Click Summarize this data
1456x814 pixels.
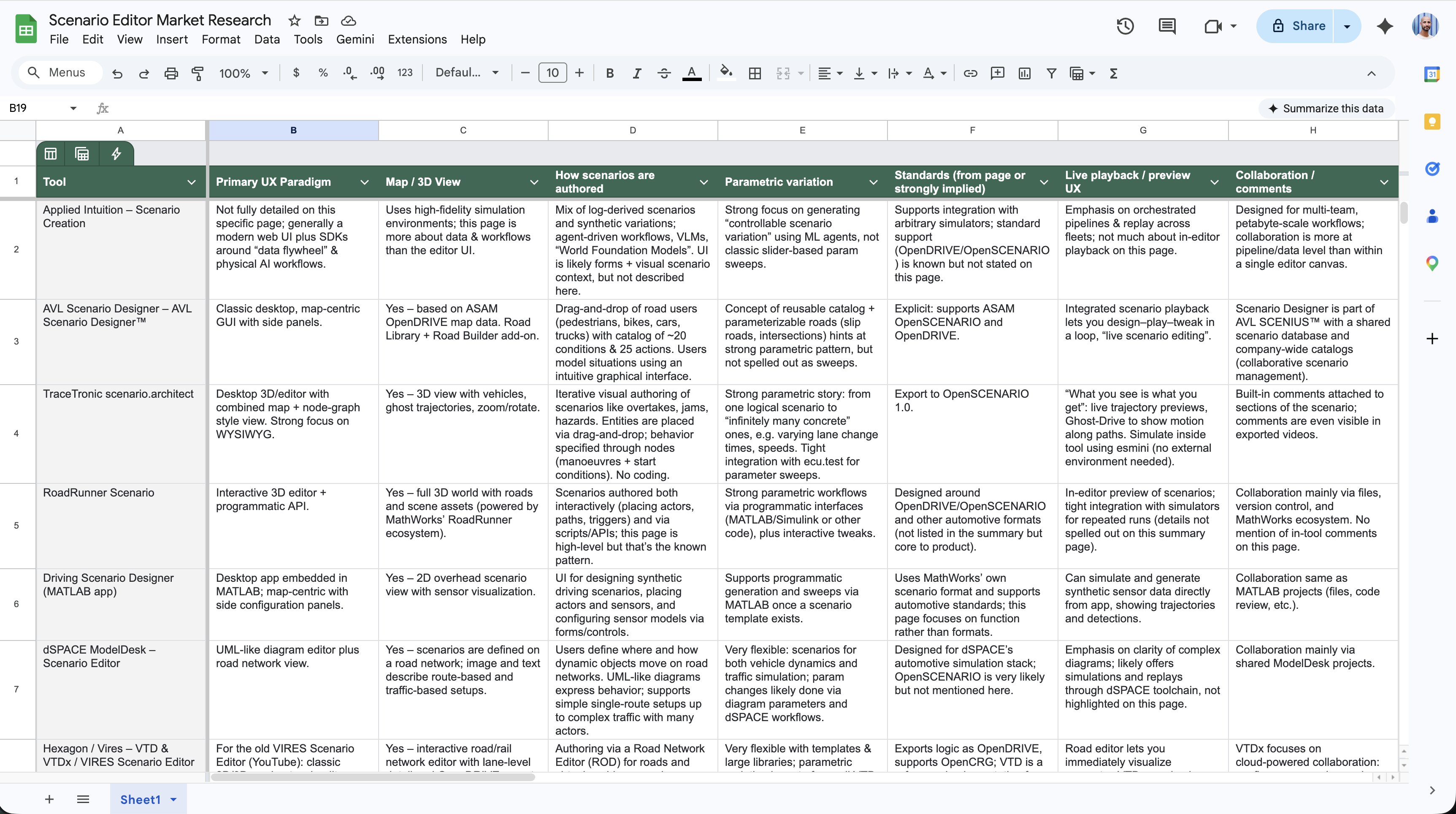pos(1326,109)
